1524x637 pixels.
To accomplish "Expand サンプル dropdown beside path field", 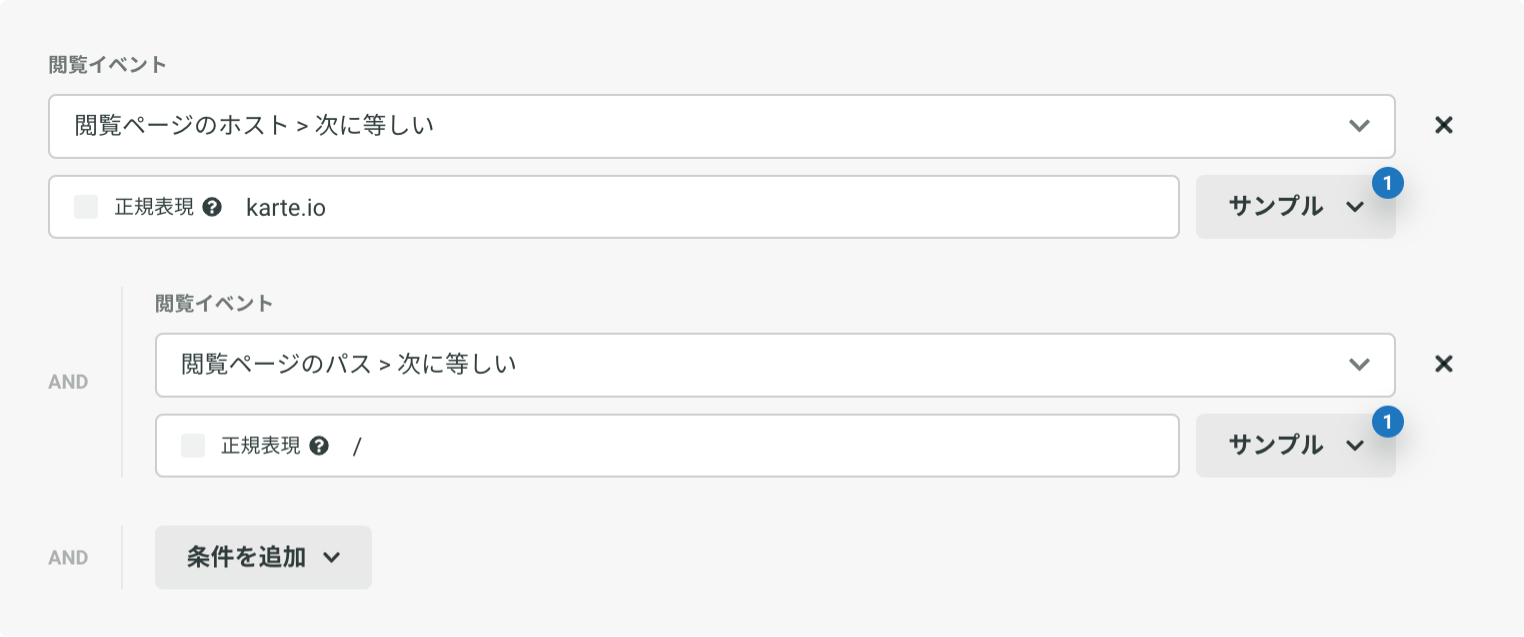I will pyautogui.click(x=1296, y=446).
